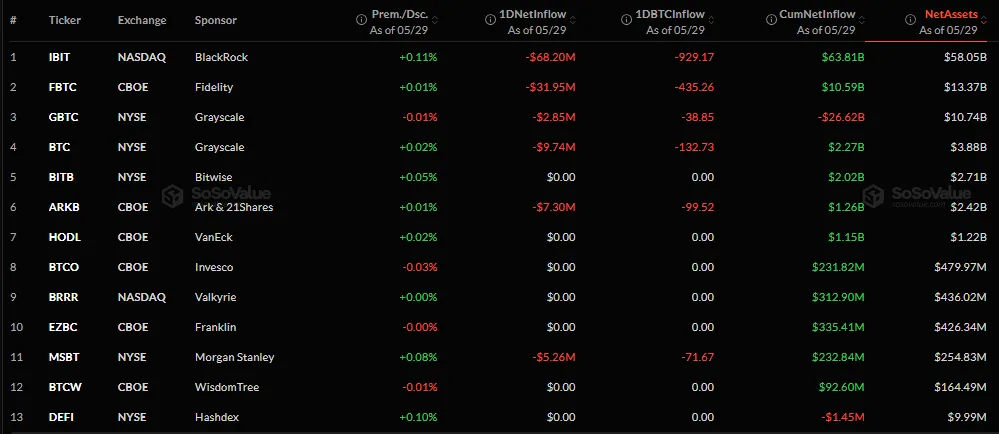Image resolution: width=999 pixels, height=434 pixels.
Task: Click MSBT 1D BTC inflow -71.67
Action: click(x=696, y=357)
